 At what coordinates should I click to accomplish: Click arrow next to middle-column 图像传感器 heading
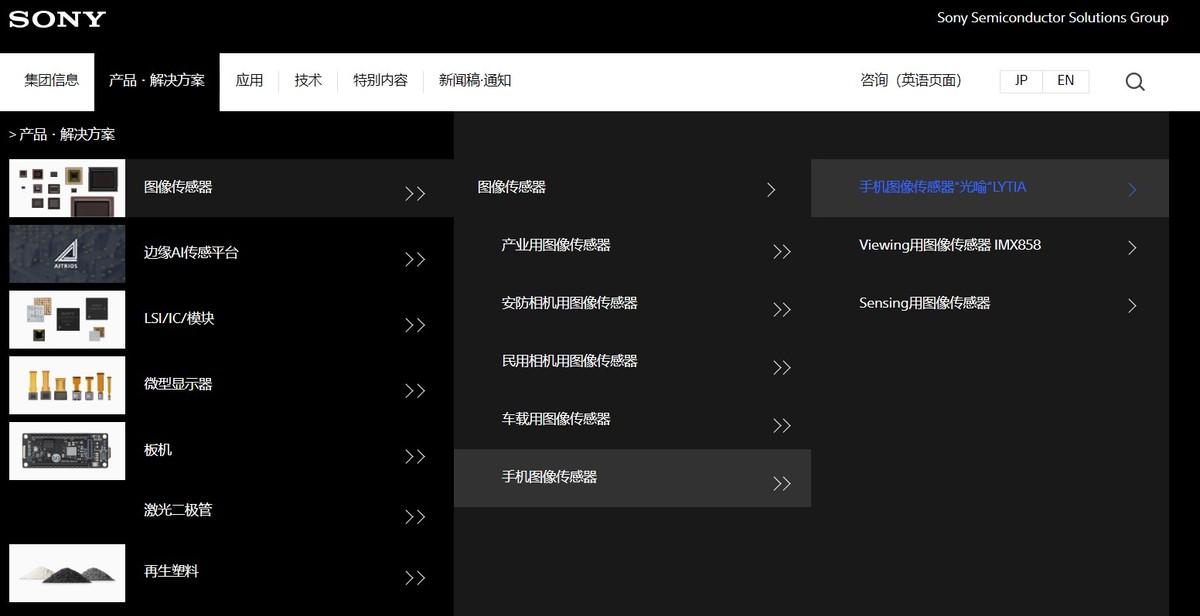(771, 189)
